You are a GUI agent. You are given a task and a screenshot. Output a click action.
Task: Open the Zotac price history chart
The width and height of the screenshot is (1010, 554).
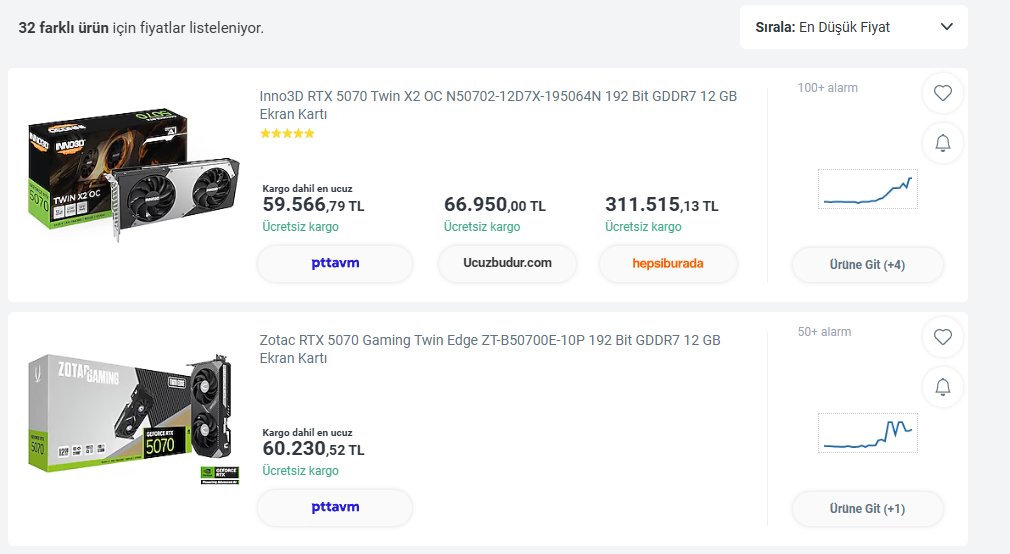point(868,433)
